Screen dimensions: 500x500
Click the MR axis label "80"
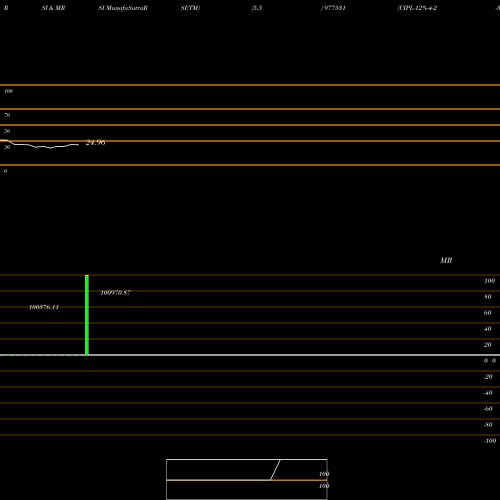pyautogui.click(x=488, y=297)
